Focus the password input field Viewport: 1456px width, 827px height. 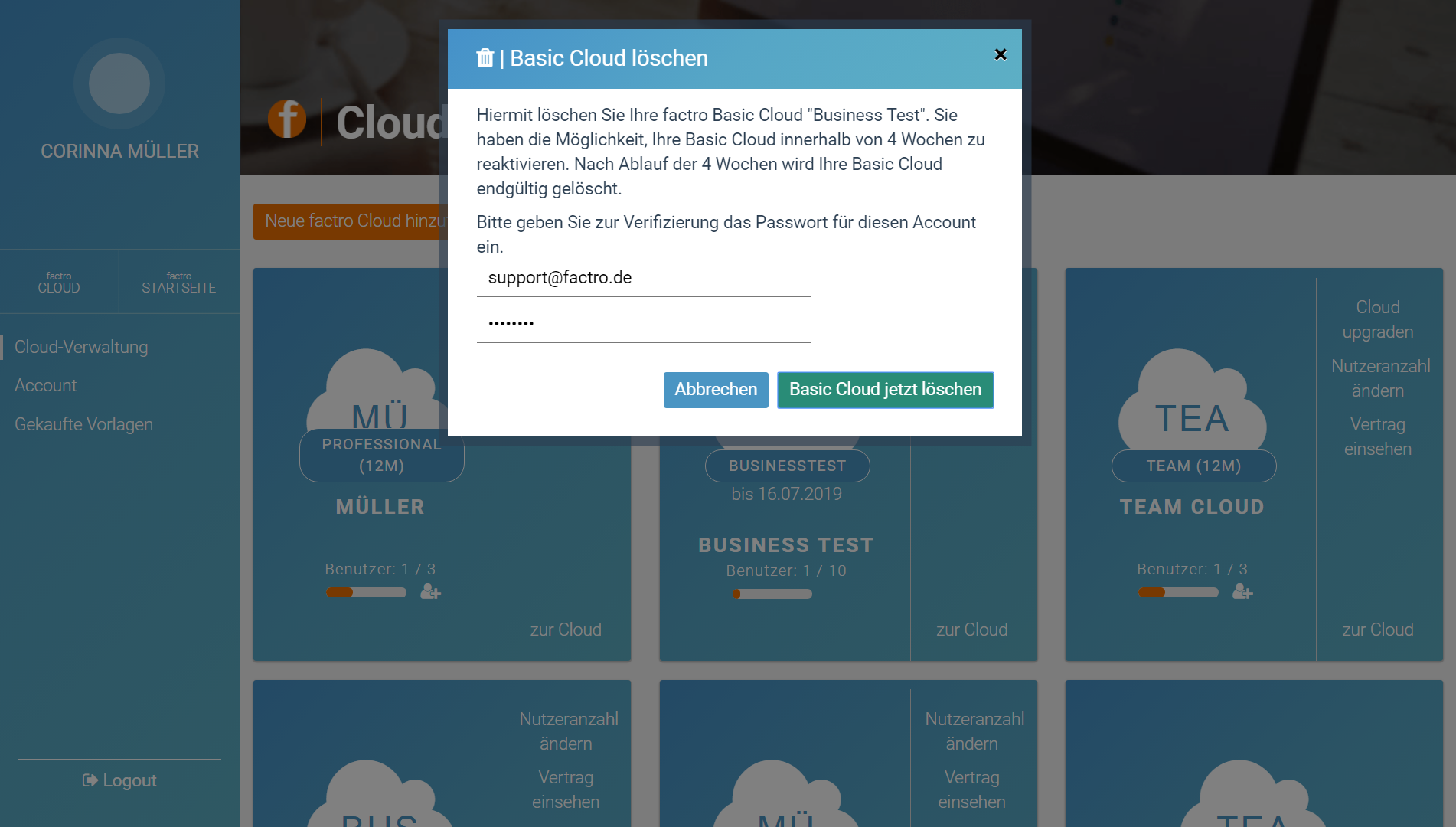point(644,323)
